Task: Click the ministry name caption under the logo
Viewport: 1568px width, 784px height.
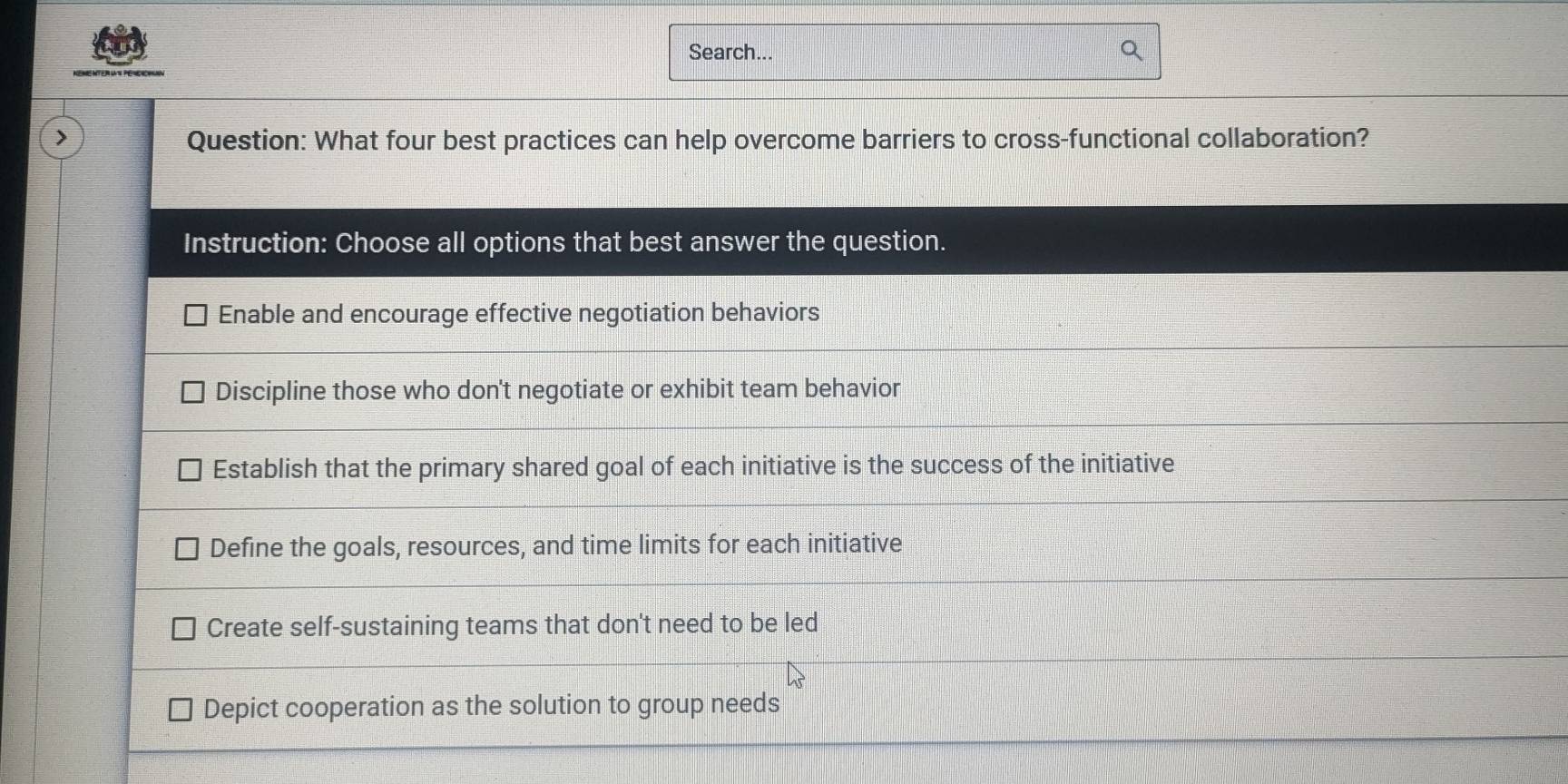Action: 119,73
